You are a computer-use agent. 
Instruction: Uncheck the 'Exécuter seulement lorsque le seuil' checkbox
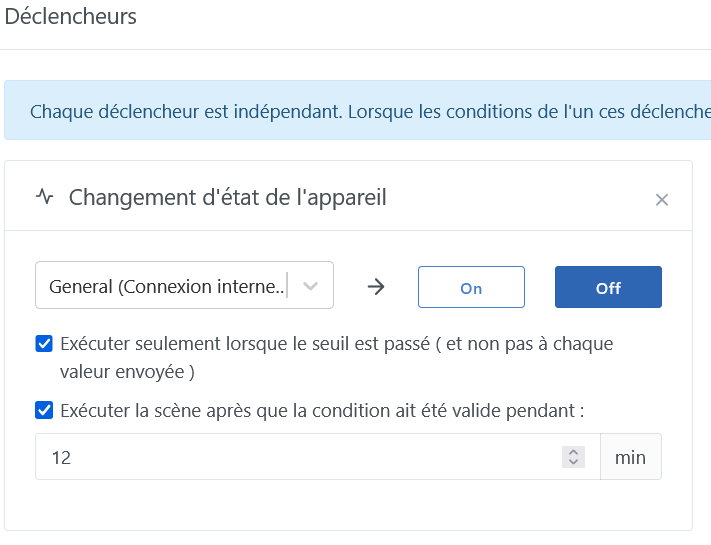point(44,344)
